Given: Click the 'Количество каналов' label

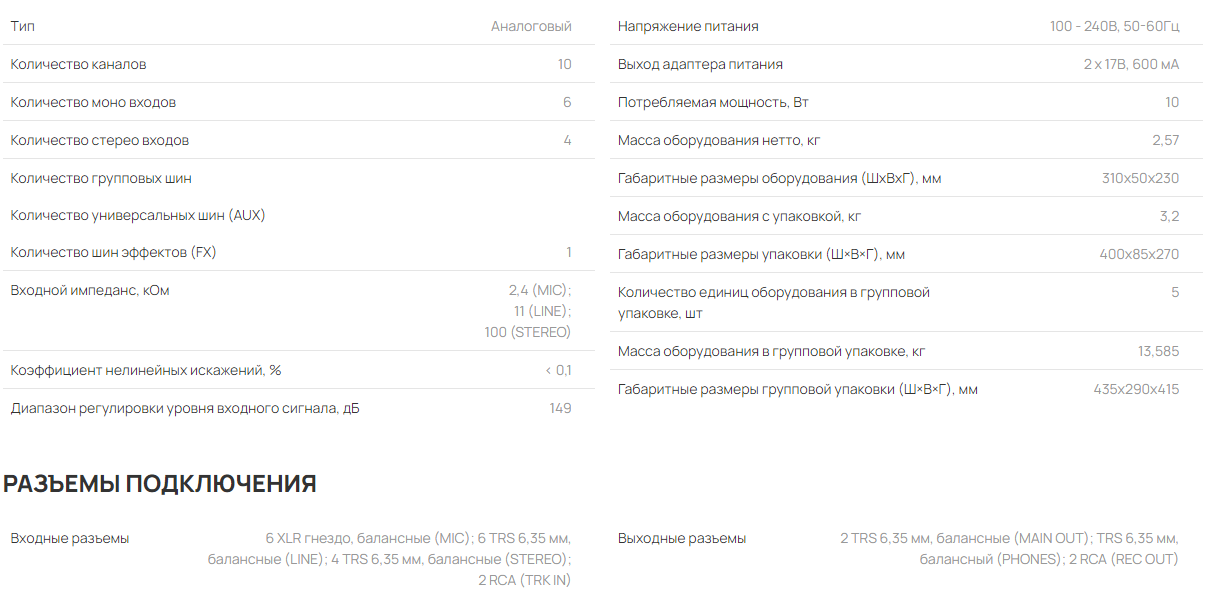Looking at the screenshot, I should [78, 64].
